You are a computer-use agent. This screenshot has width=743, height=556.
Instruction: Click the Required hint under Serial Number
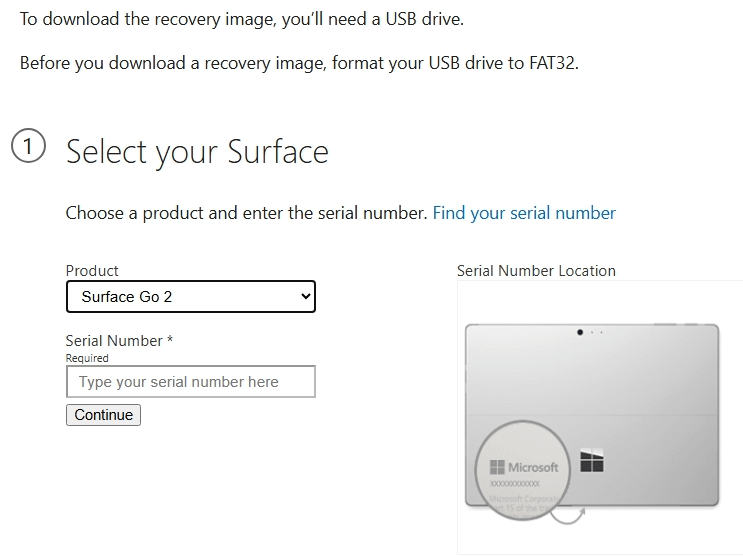(87, 358)
